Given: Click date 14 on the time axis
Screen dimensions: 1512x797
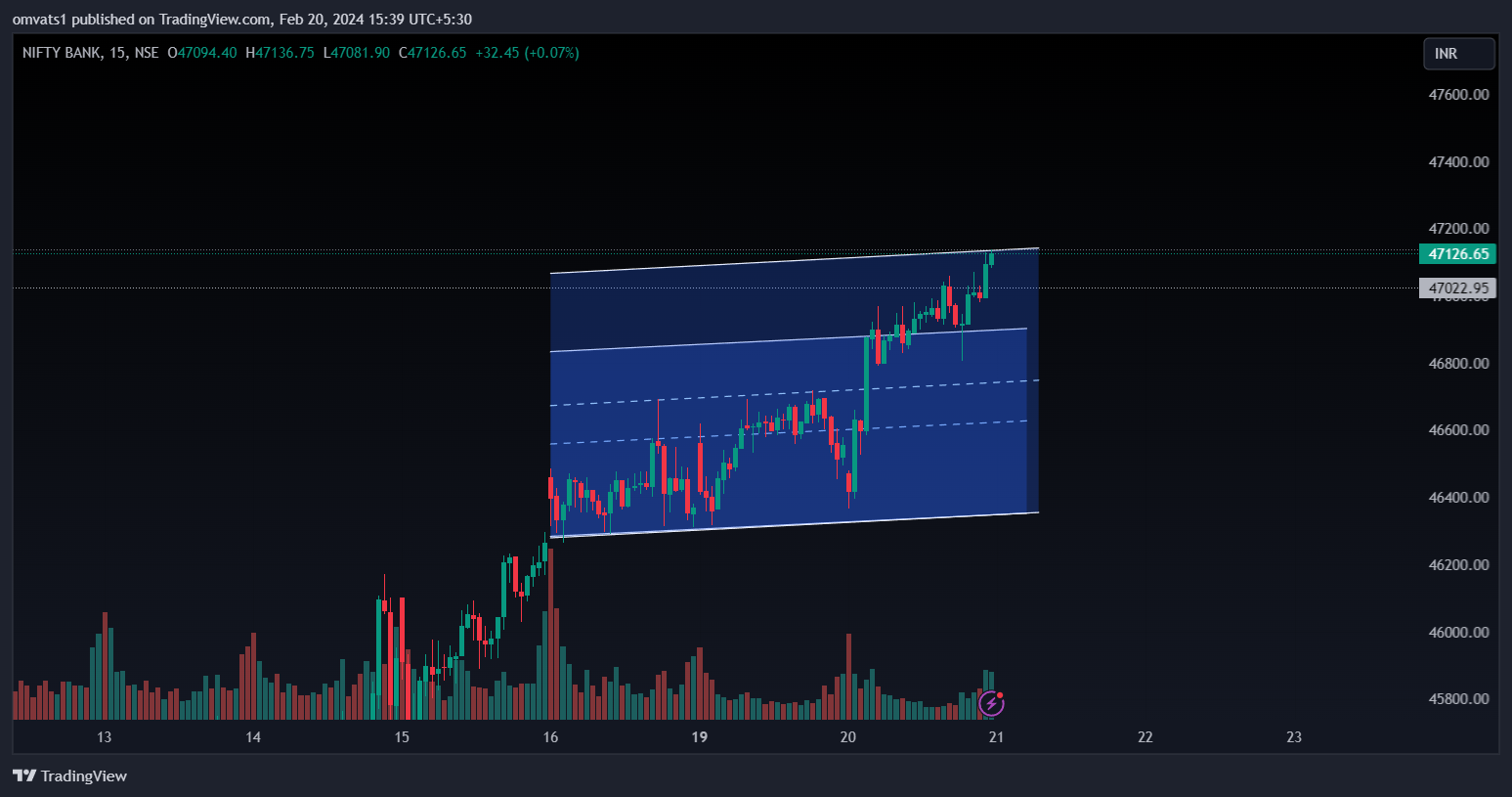Looking at the screenshot, I should [253, 737].
